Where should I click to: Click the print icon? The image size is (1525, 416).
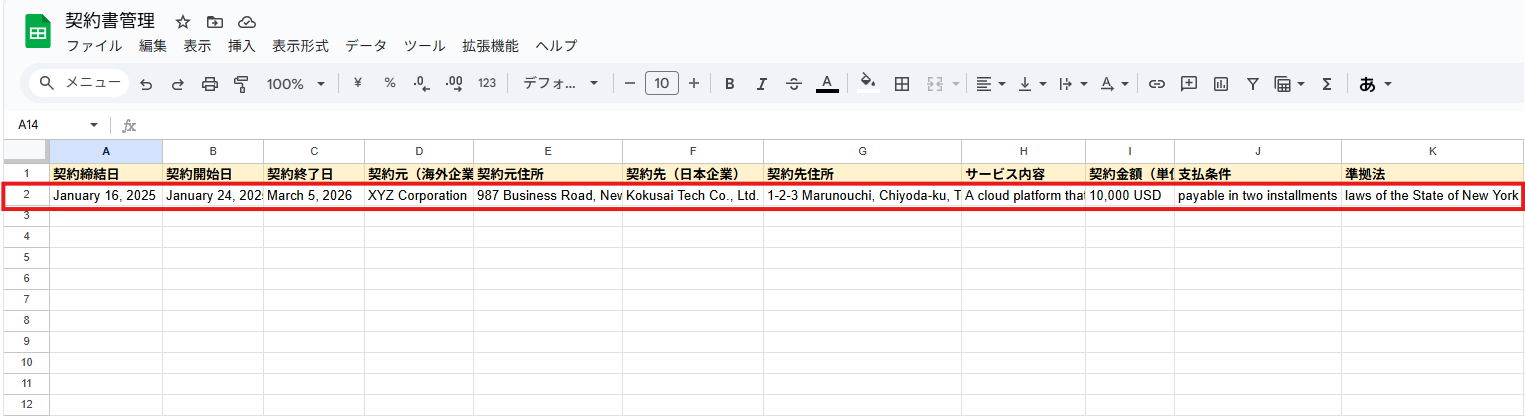point(210,84)
